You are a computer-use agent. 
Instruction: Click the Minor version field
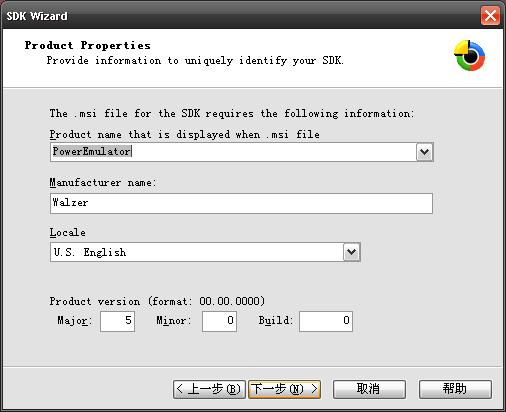(x=219, y=321)
